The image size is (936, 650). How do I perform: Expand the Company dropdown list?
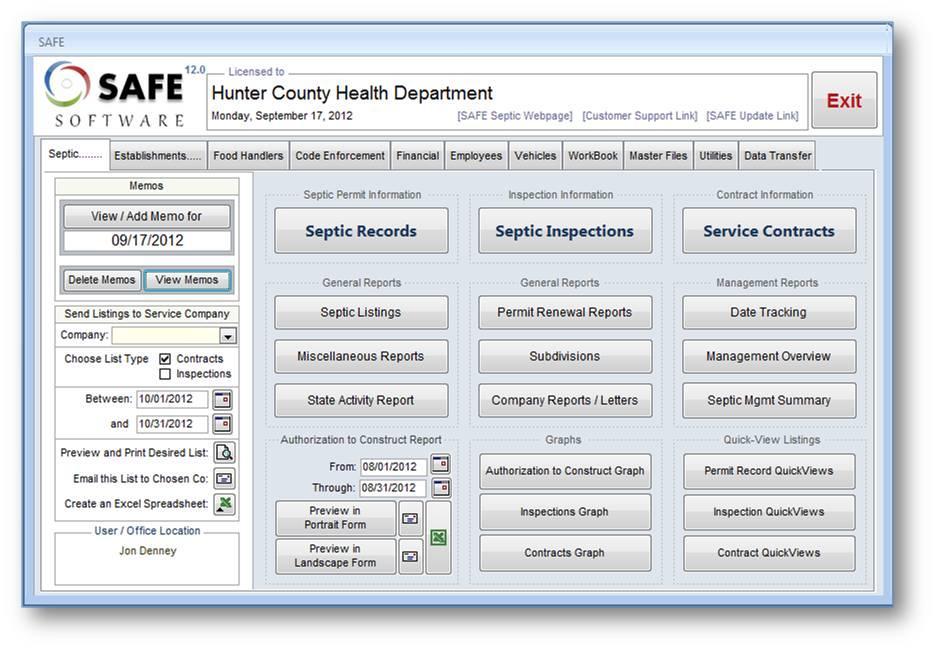click(228, 336)
